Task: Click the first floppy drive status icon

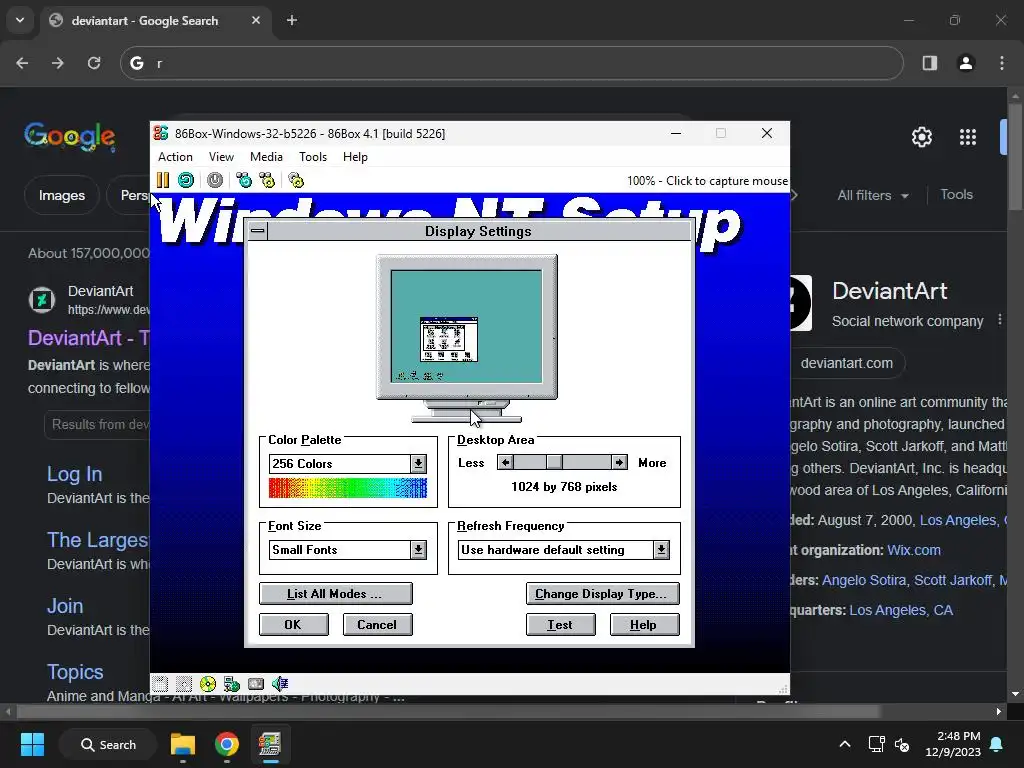Action: click(x=160, y=684)
